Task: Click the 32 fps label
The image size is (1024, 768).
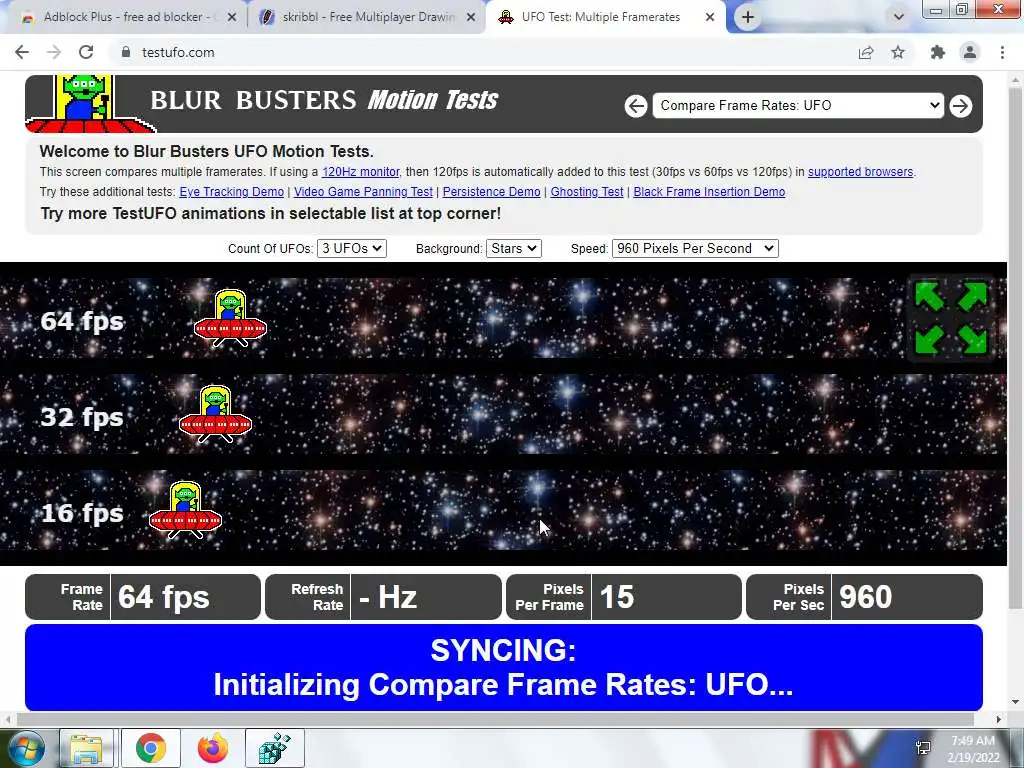Action: click(82, 417)
